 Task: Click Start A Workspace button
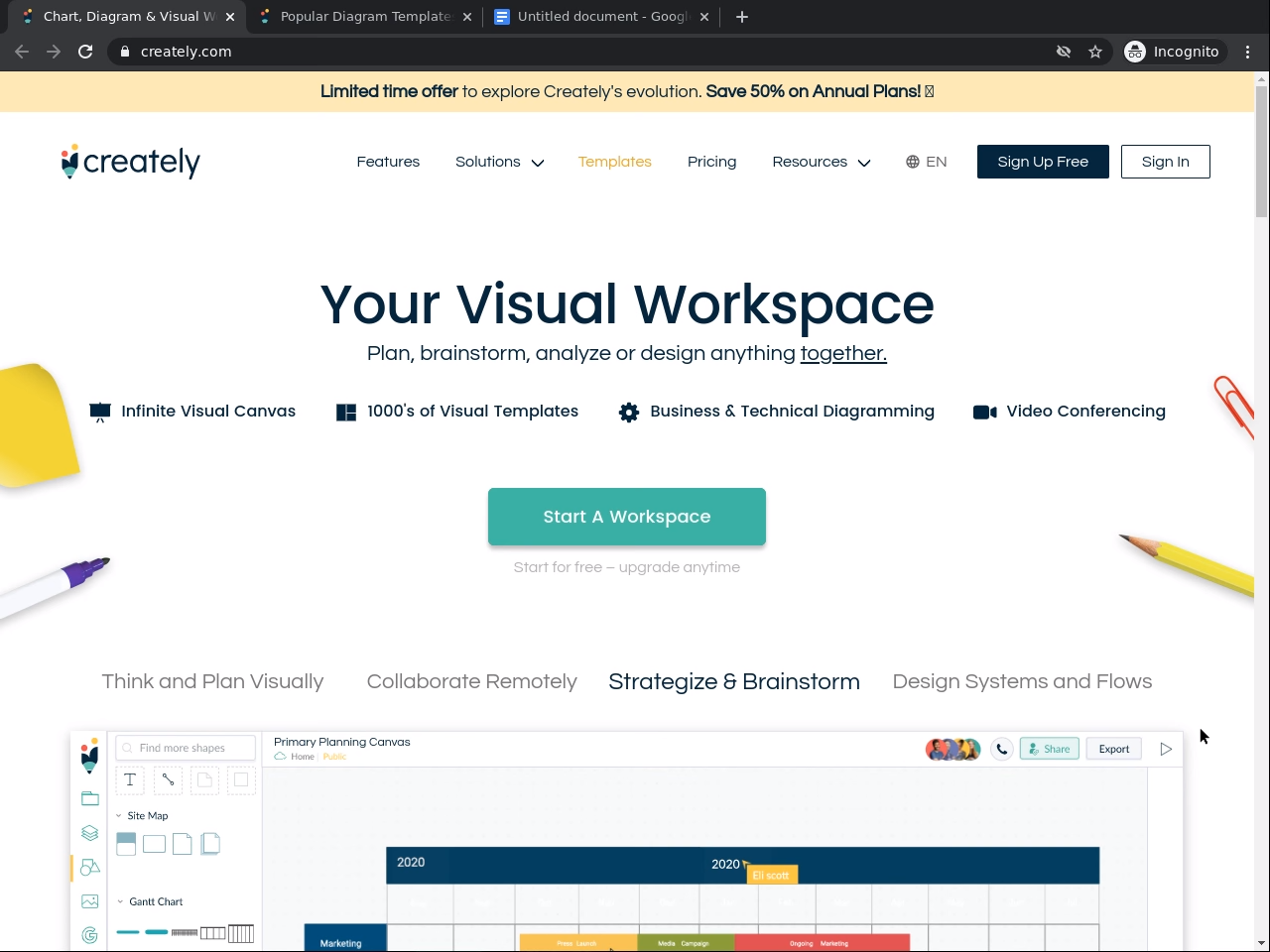(627, 517)
